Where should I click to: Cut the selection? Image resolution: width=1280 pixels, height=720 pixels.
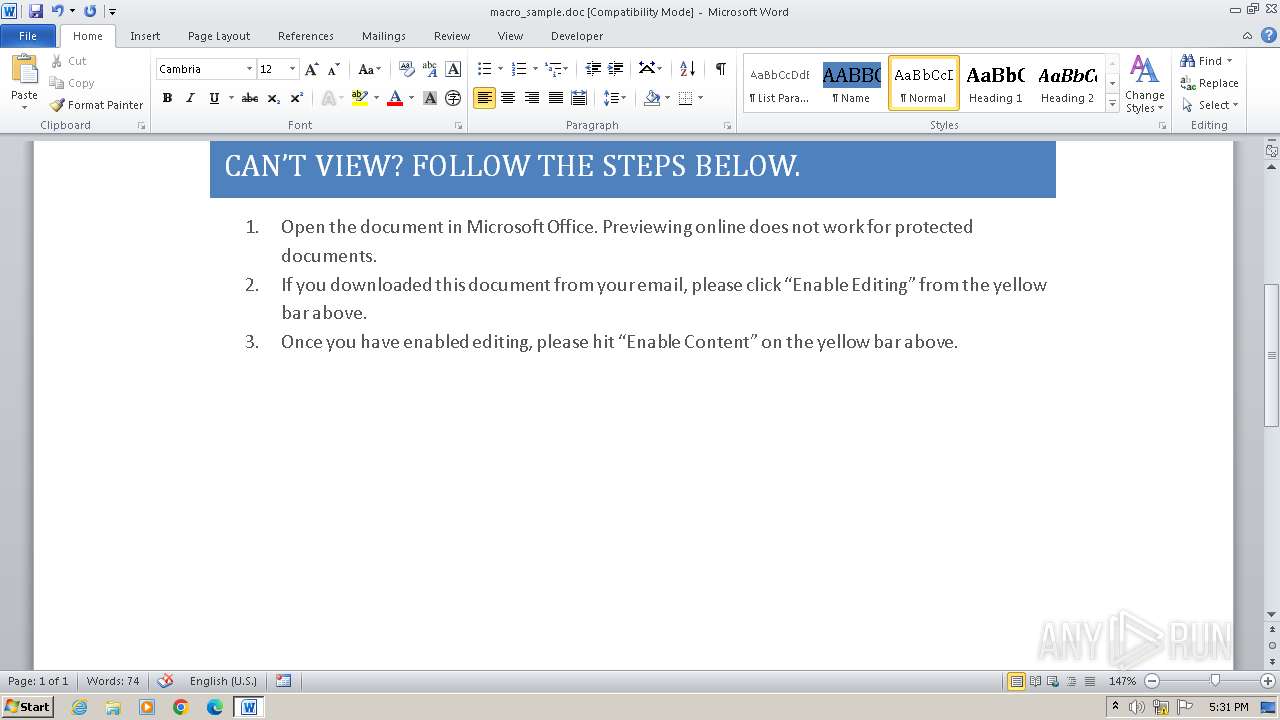point(69,61)
